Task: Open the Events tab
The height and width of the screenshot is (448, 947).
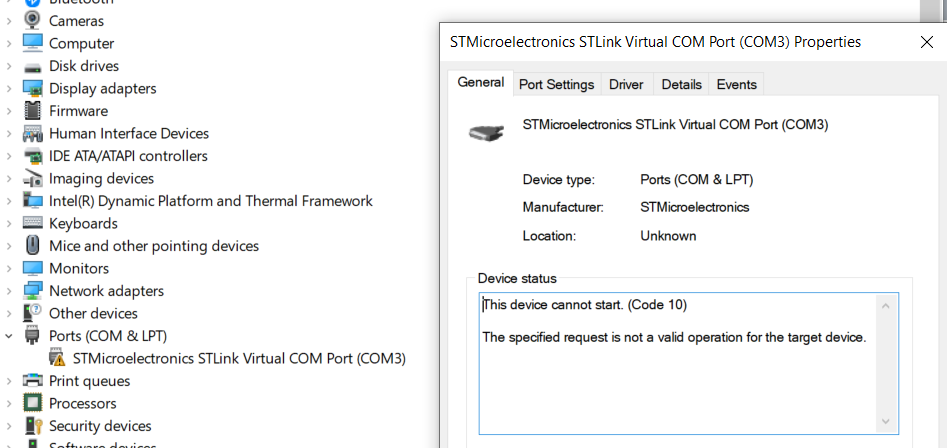Action: (737, 85)
